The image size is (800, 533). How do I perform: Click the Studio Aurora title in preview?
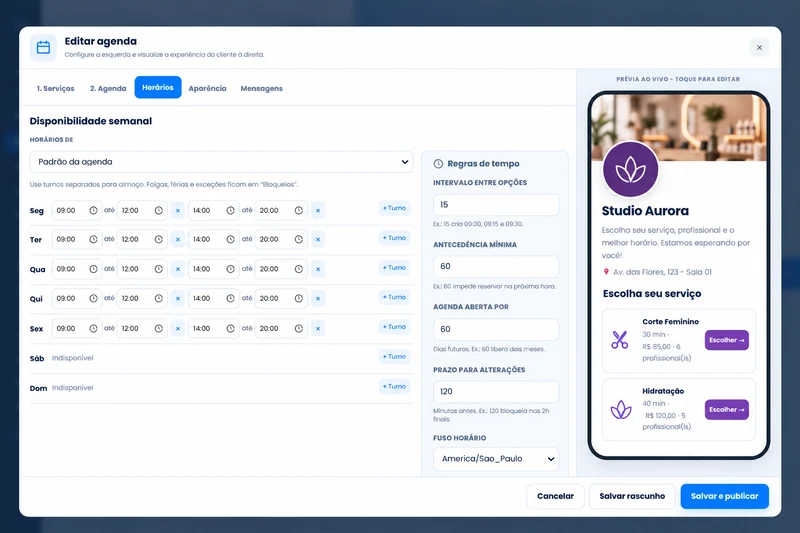pyautogui.click(x=645, y=211)
